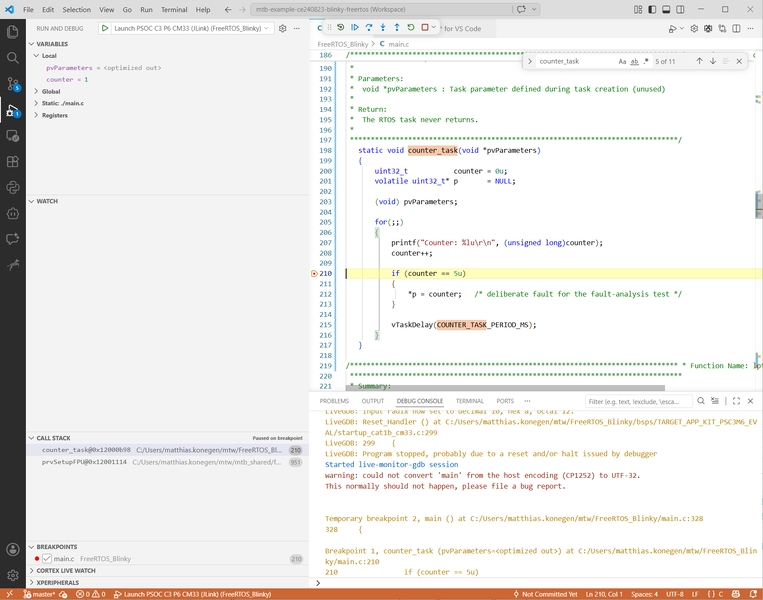Switch to the PORTS tab
Viewport: 763px width, 600px height.
click(x=505, y=401)
